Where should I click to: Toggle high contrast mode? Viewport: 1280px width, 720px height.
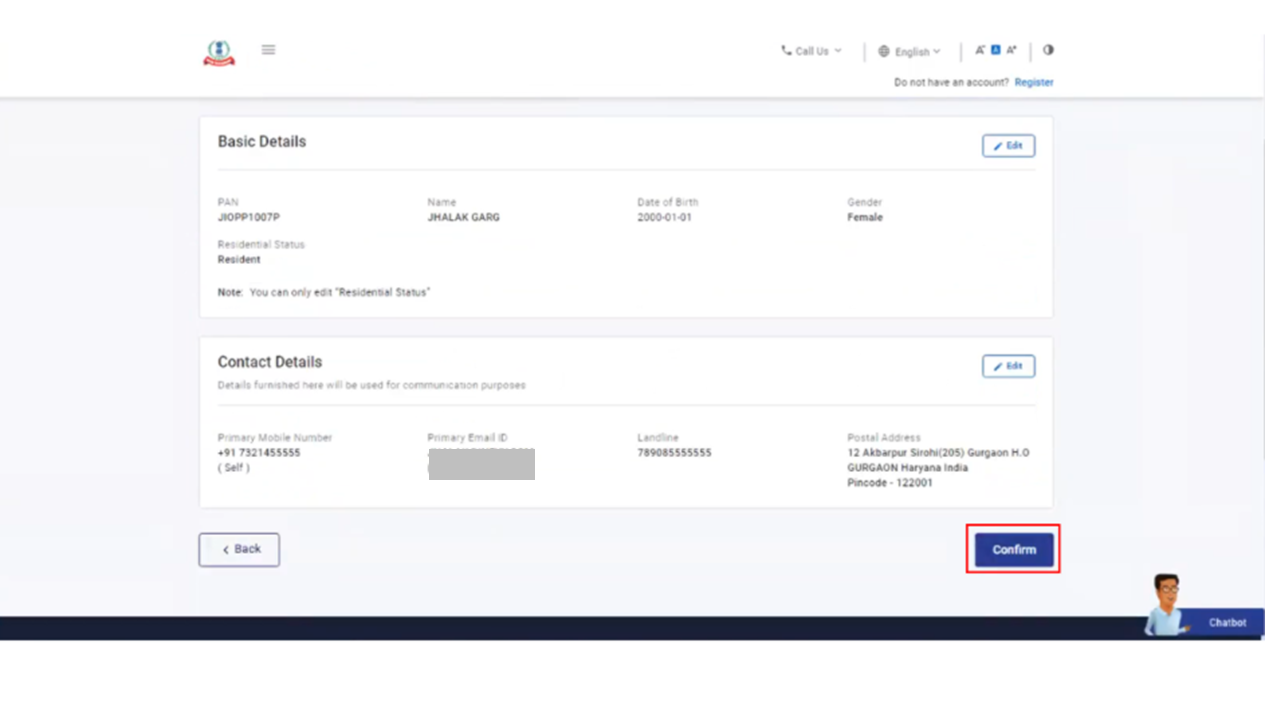1048,50
